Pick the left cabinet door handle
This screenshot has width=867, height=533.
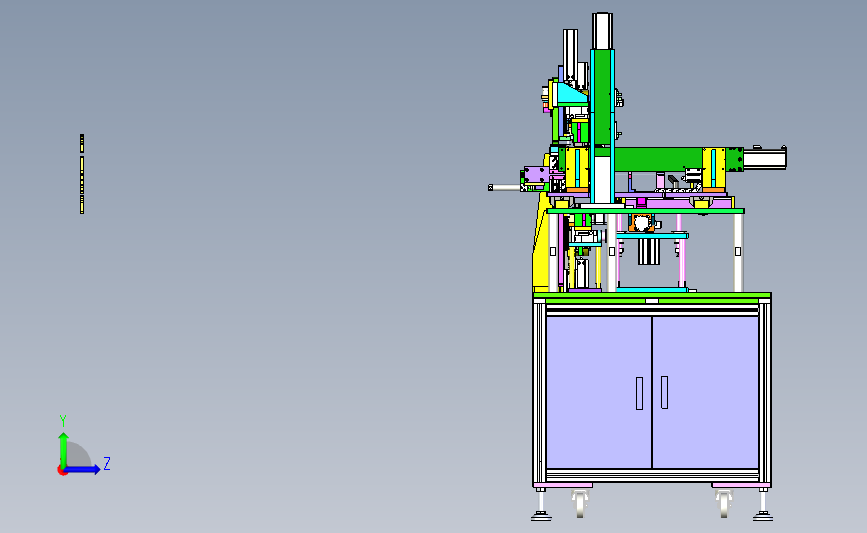639,394
